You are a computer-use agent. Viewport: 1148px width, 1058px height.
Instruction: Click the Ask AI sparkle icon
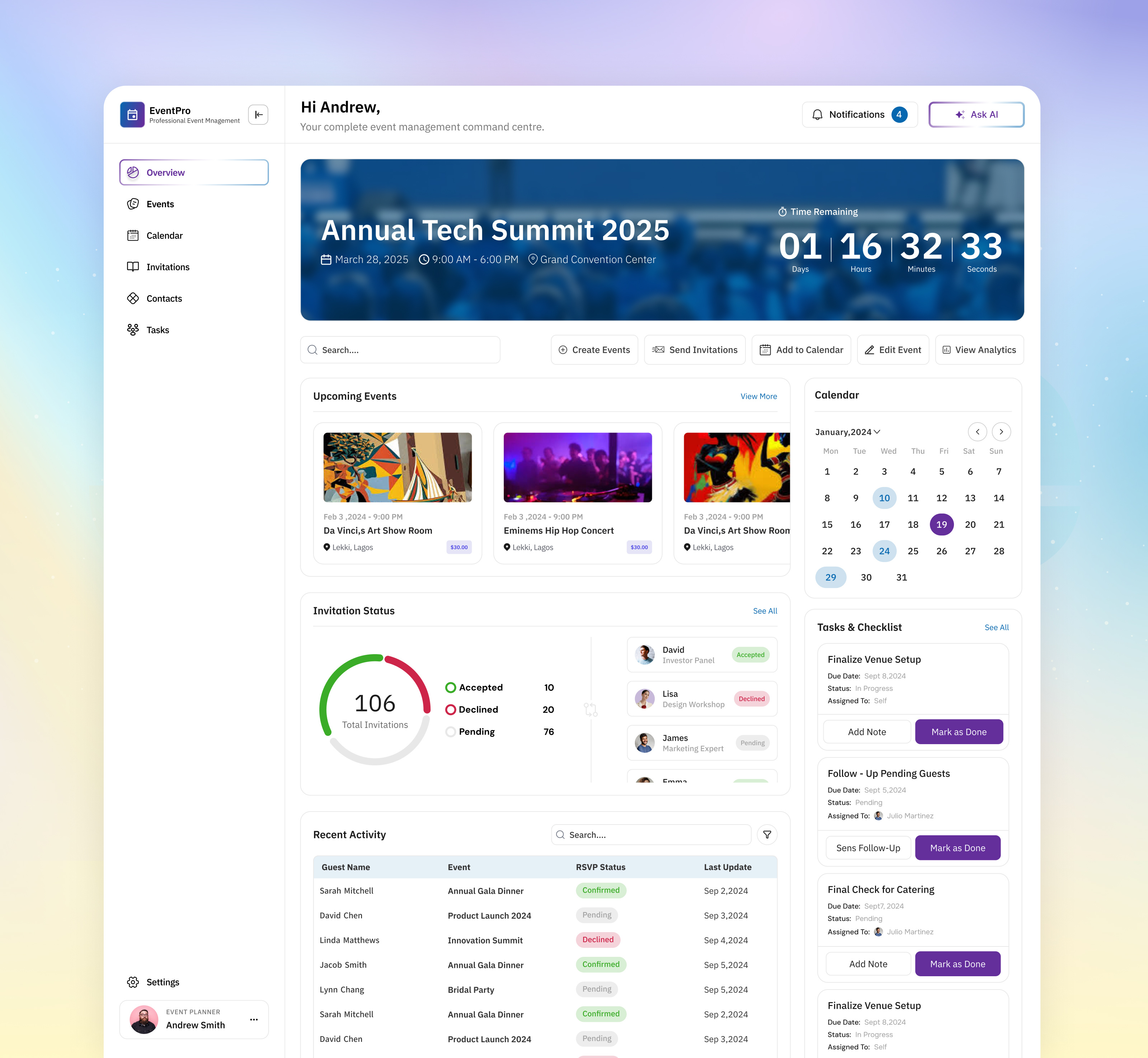pyautogui.click(x=960, y=114)
